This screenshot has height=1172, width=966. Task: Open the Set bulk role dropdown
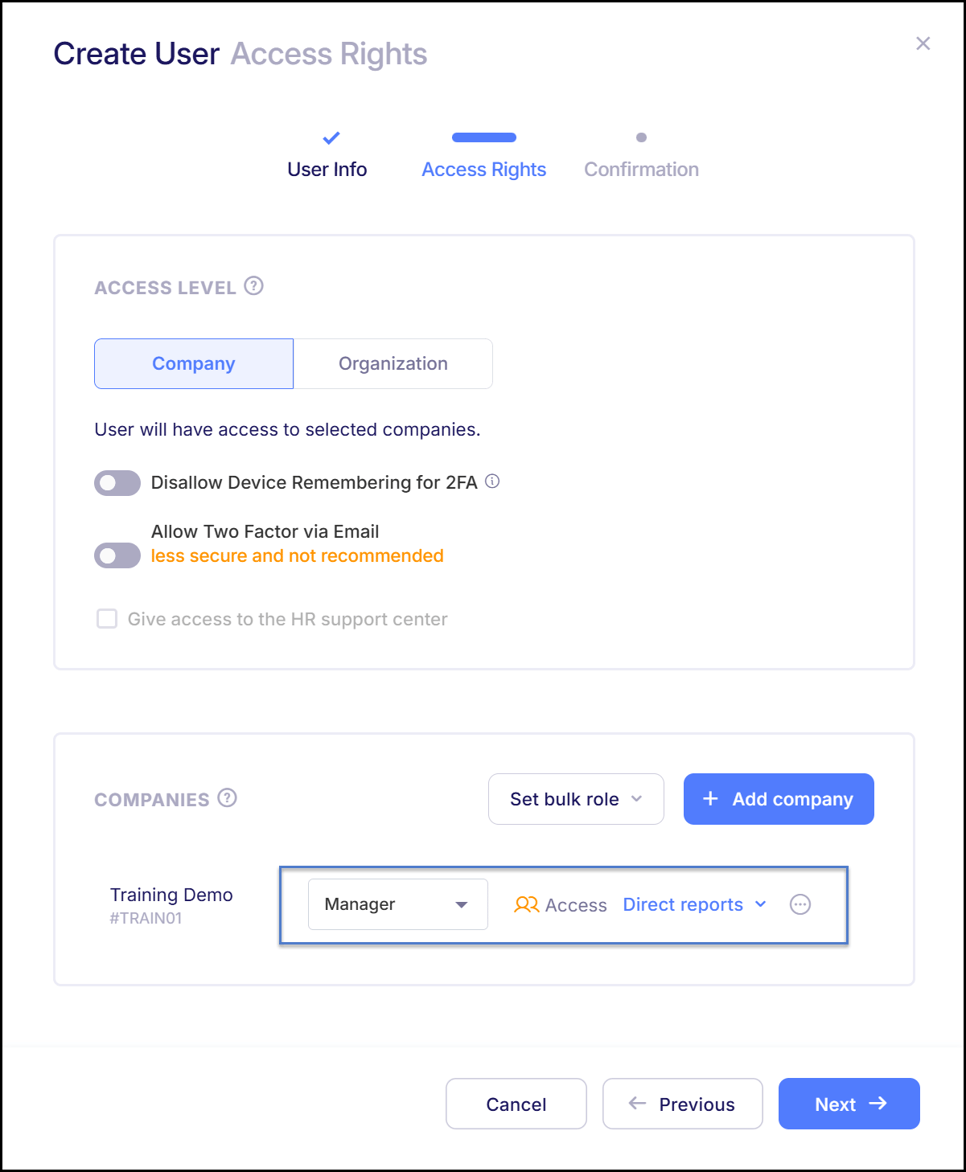click(576, 798)
